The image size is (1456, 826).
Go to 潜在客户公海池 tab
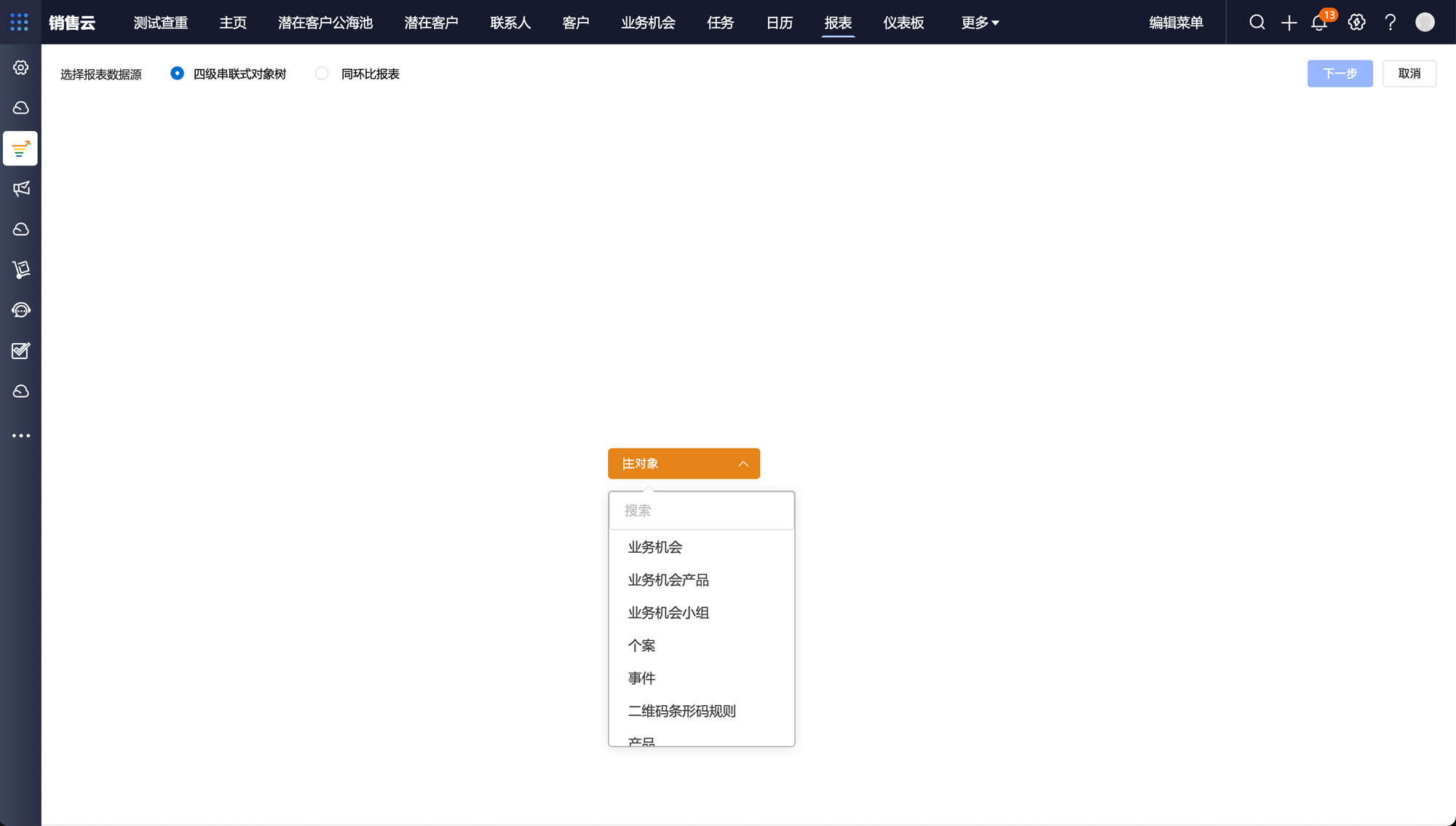point(325,23)
